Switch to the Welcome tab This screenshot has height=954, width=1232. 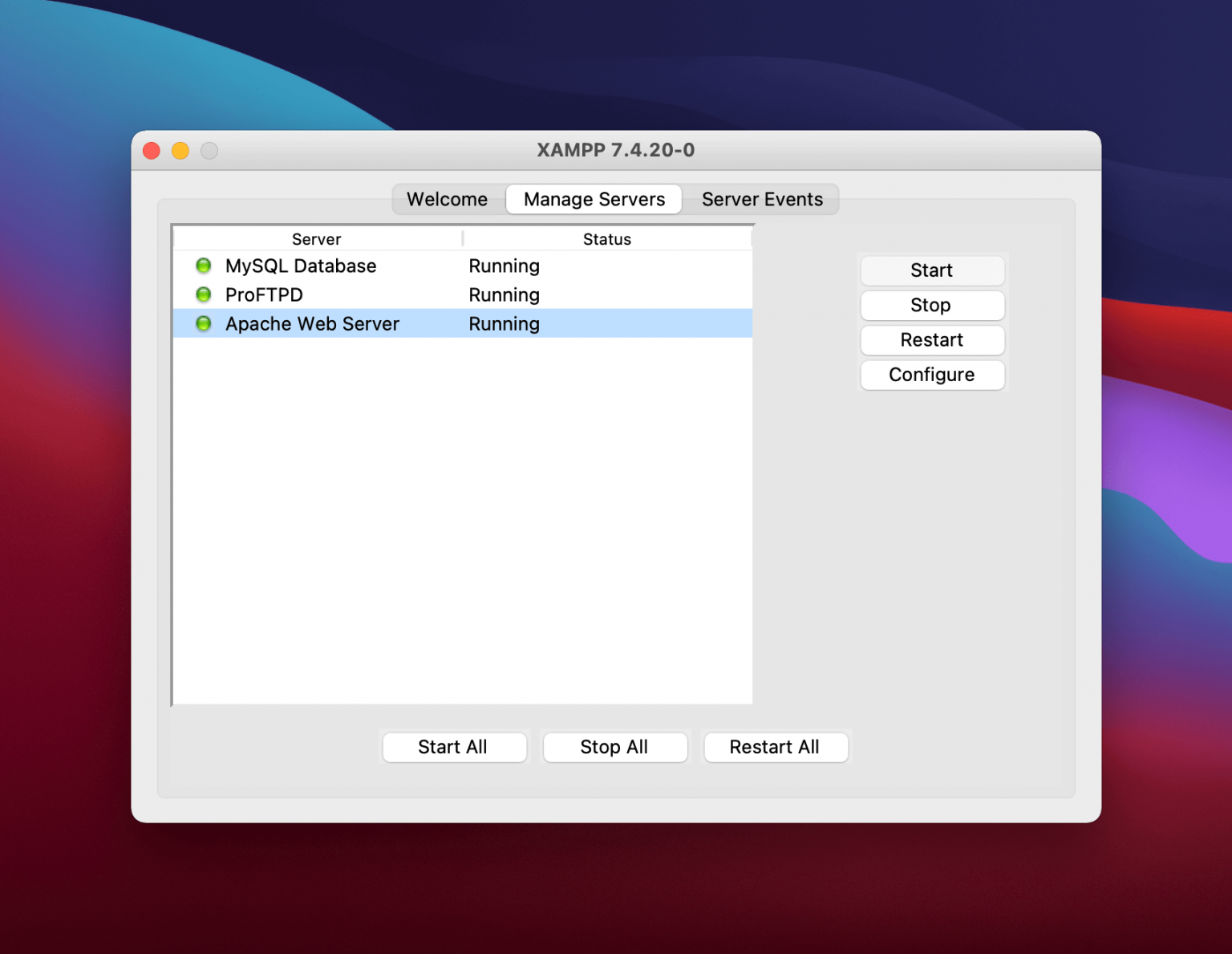[x=447, y=199]
